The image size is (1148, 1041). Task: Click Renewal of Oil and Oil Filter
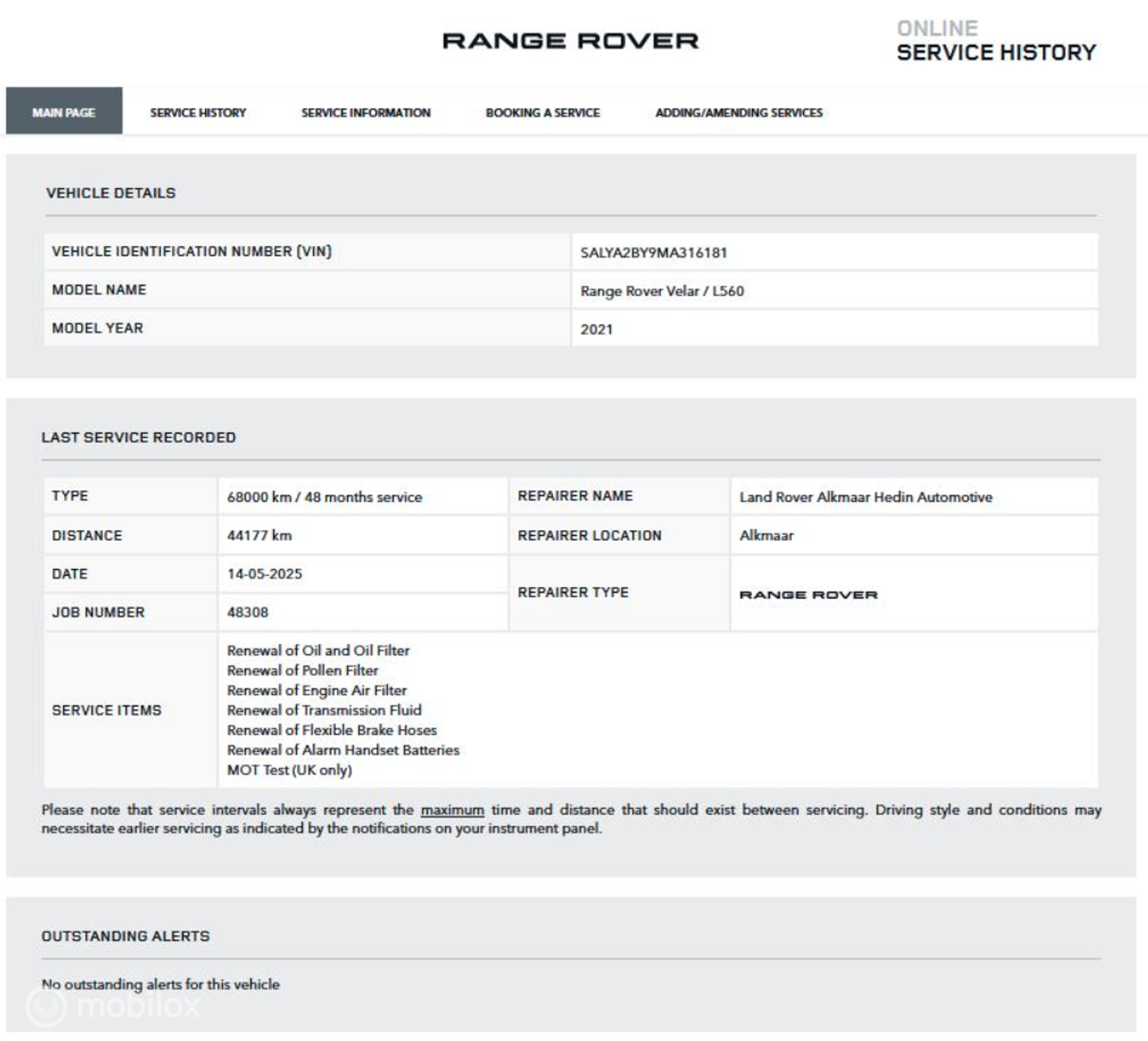tap(318, 651)
